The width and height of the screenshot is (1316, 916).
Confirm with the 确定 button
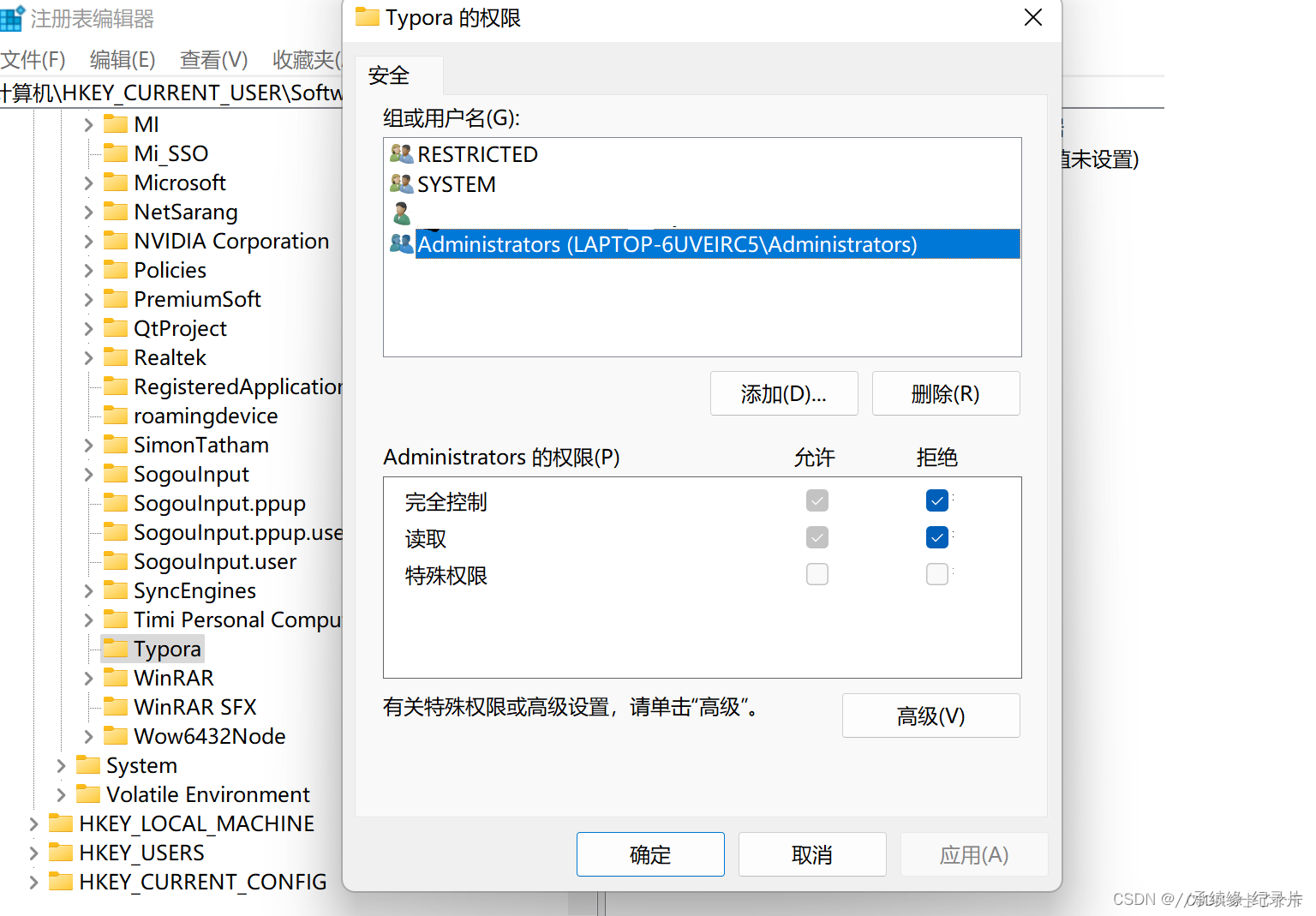point(650,854)
